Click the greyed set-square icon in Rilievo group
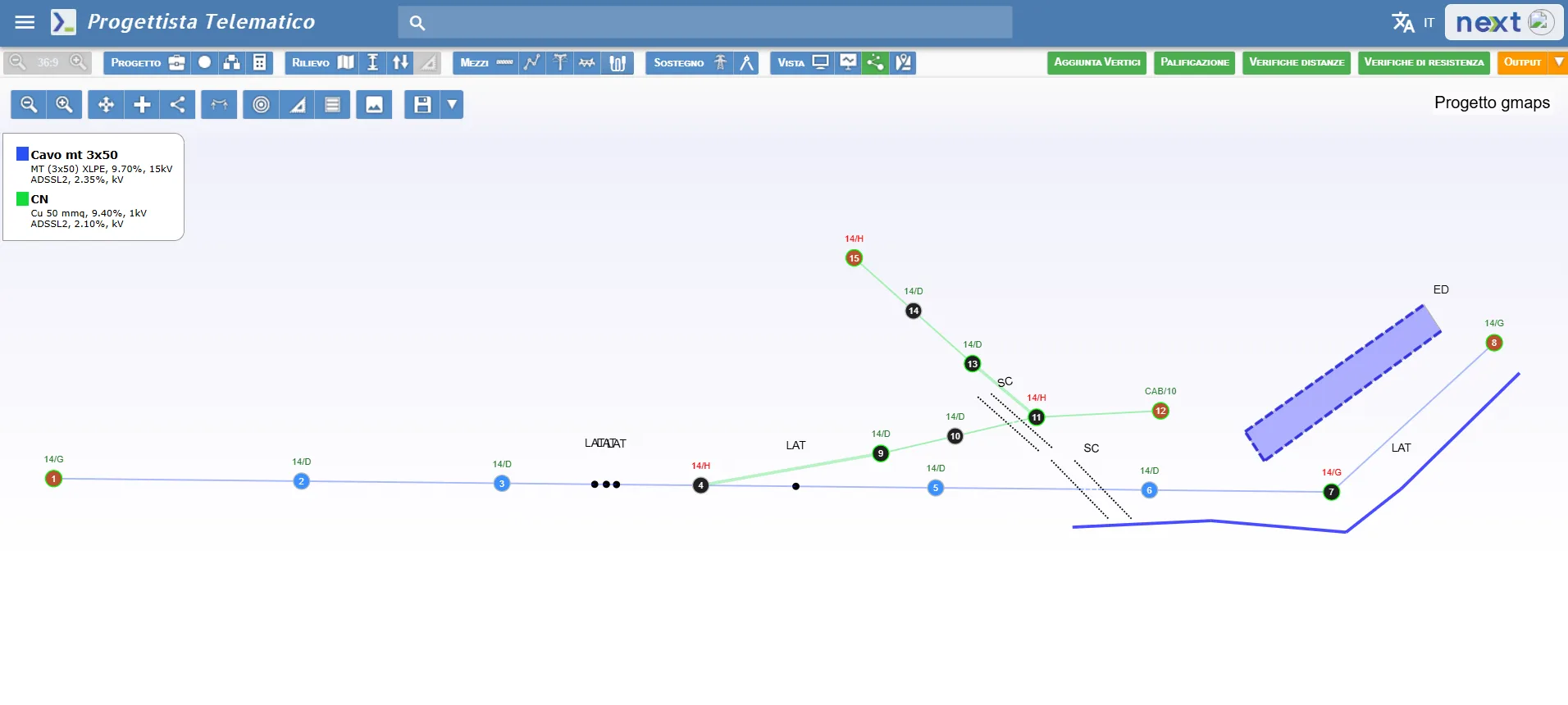 427,62
